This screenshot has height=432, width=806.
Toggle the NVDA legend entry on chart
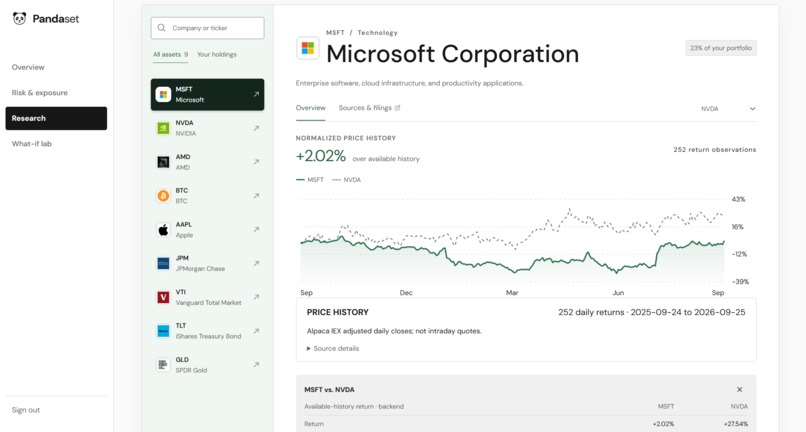point(346,179)
